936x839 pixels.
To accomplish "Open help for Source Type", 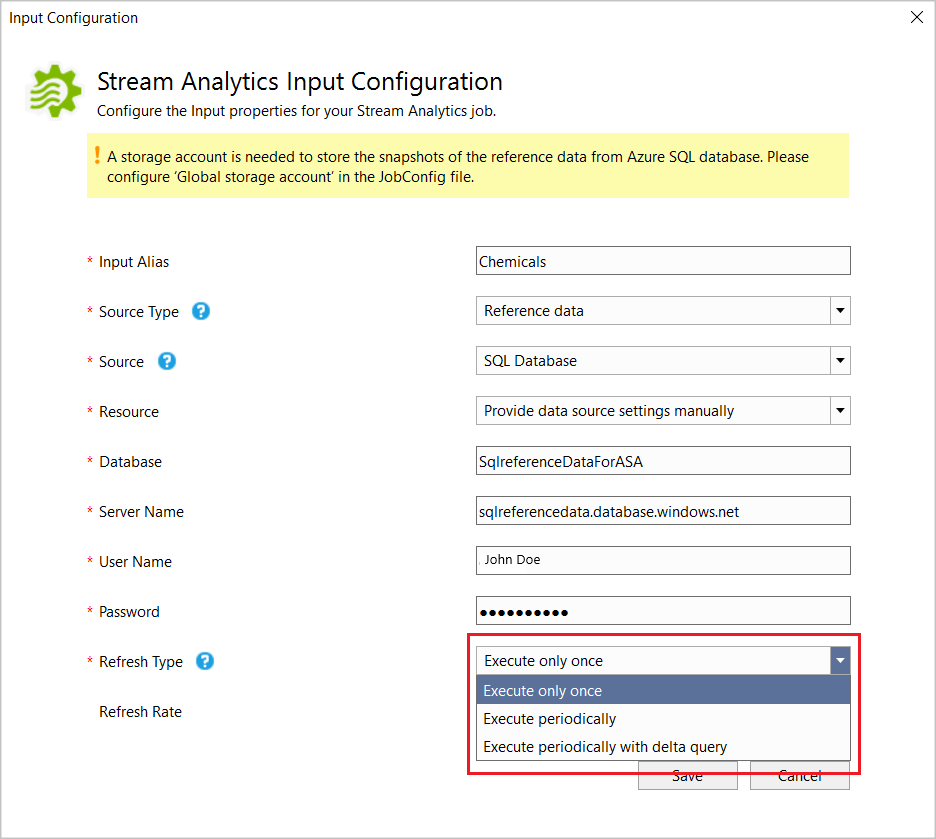I will (200, 311).
